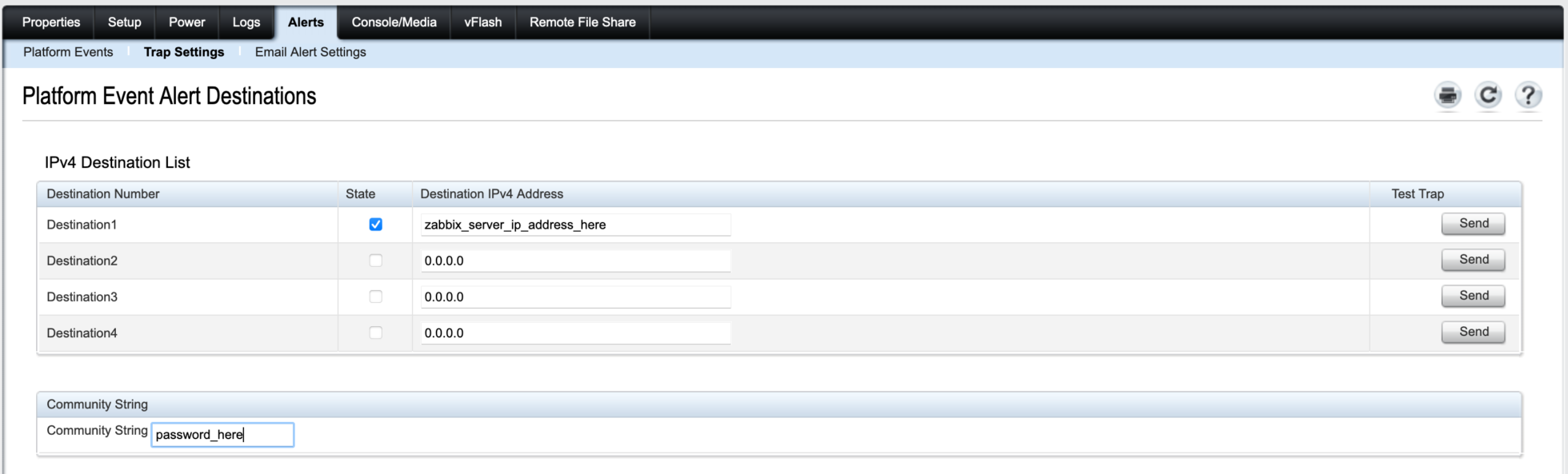Go to the Logs tab
The height and width of the screenshot is (474, 1568).
pos(246,22)
